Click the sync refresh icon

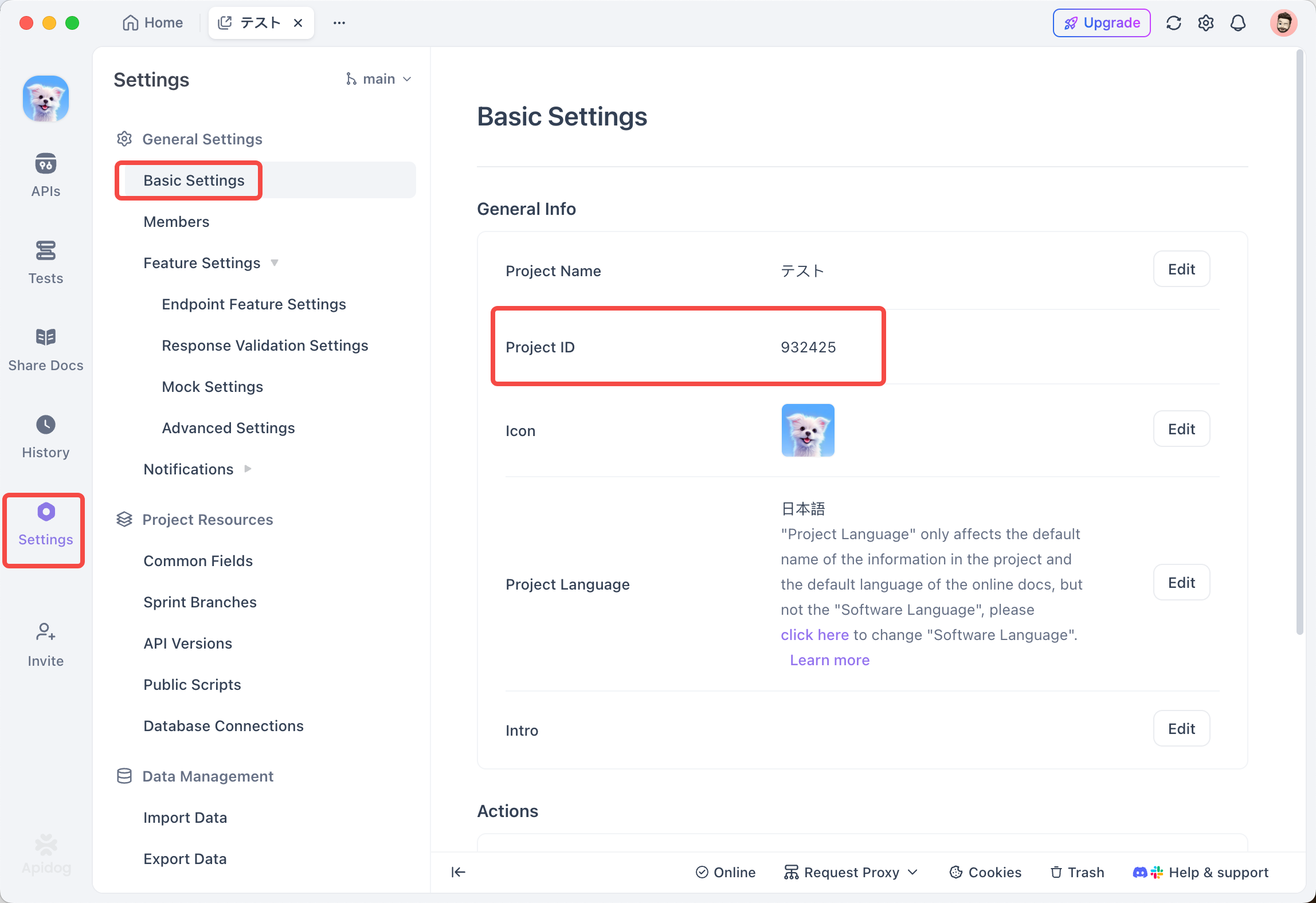tap(1173, 23)
